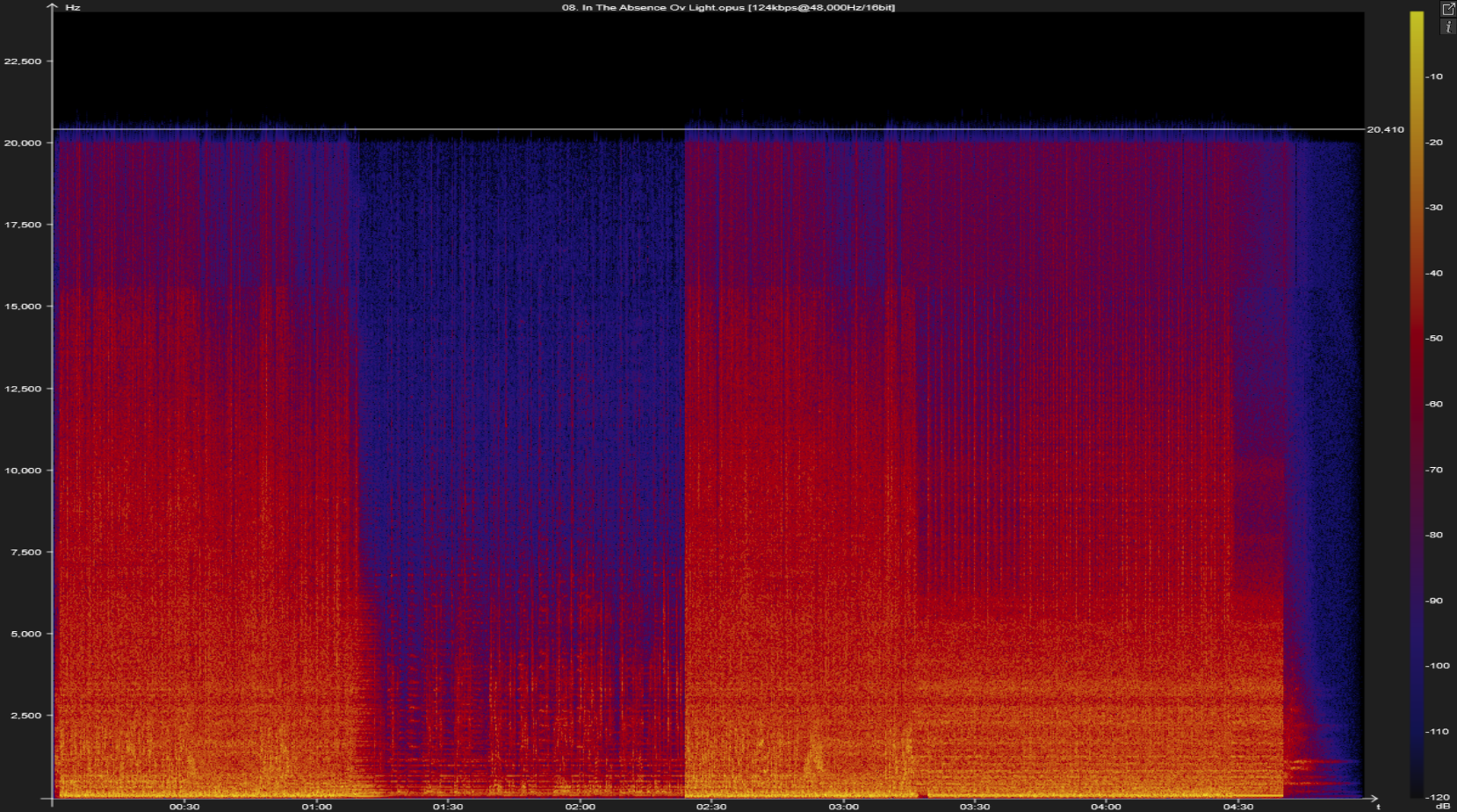Click the -110 dB scale label
The width and height of the screenshot is (1457, 812).
click(x=1437, y=731)
